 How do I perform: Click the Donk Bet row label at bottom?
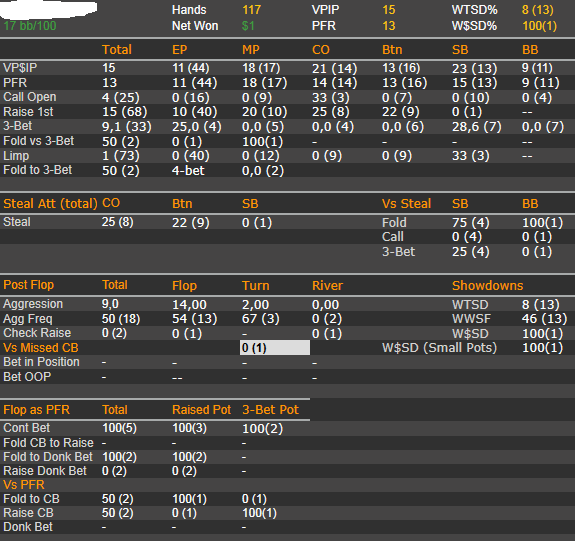click(28, 527)
